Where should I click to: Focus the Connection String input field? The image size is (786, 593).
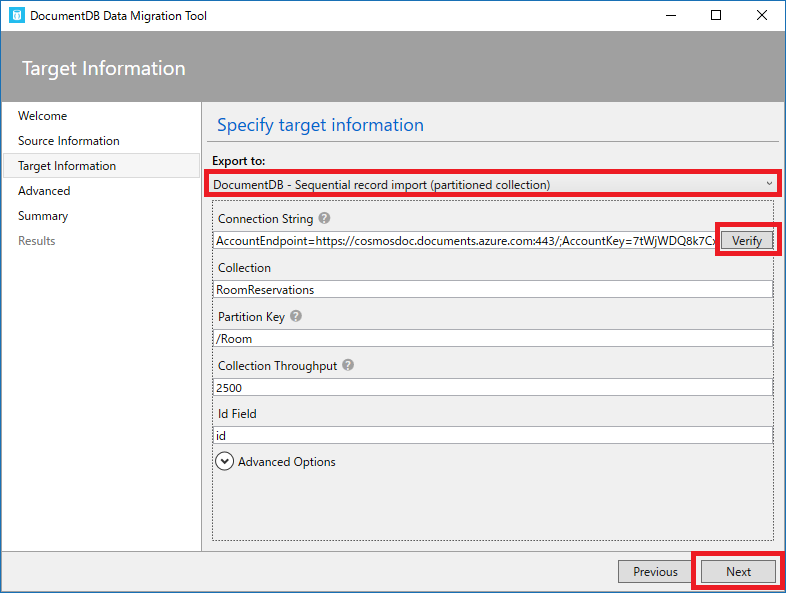coord(467,241)
